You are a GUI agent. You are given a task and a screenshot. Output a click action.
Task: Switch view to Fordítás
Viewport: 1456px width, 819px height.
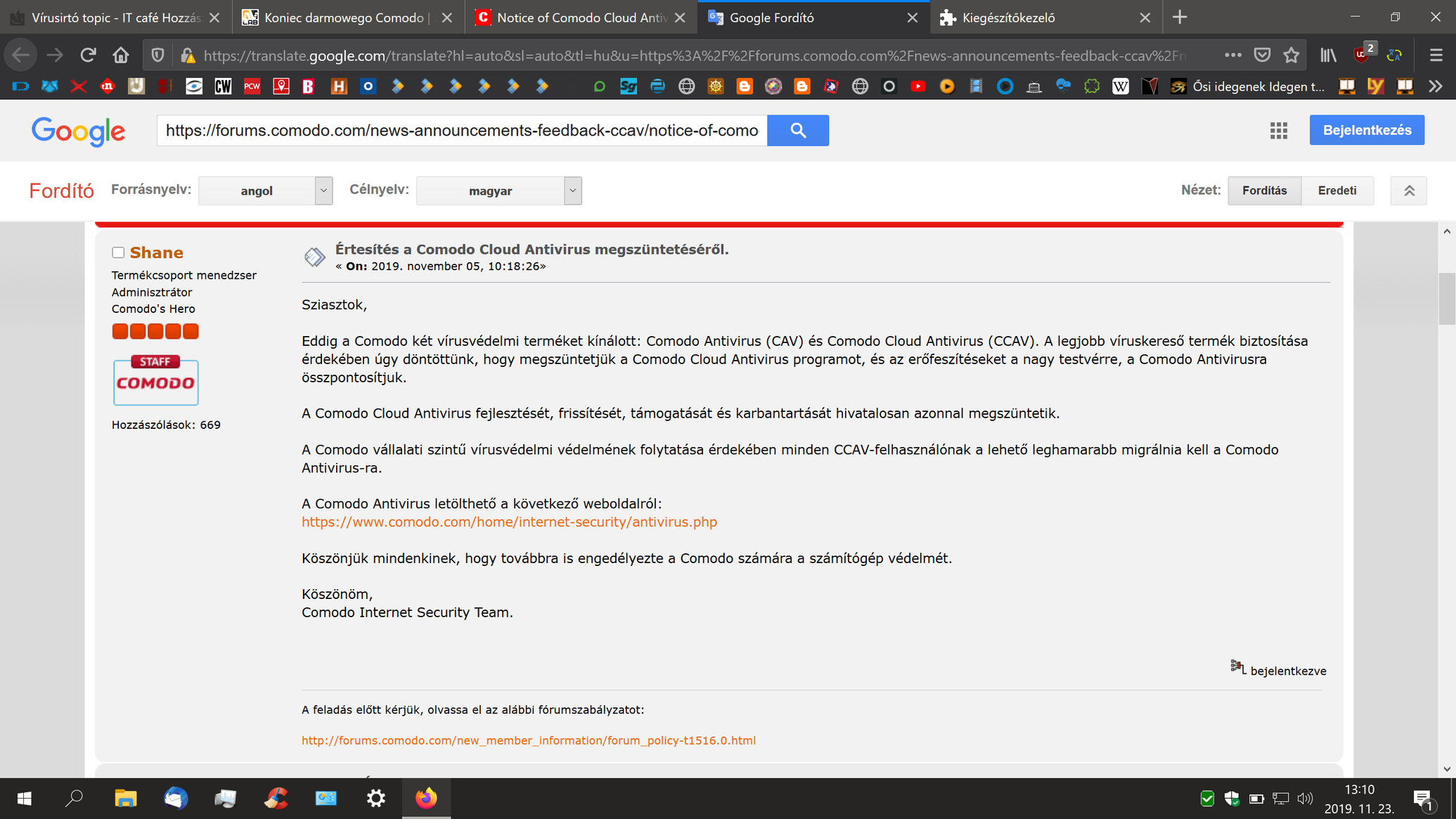tap(1264, 191)
